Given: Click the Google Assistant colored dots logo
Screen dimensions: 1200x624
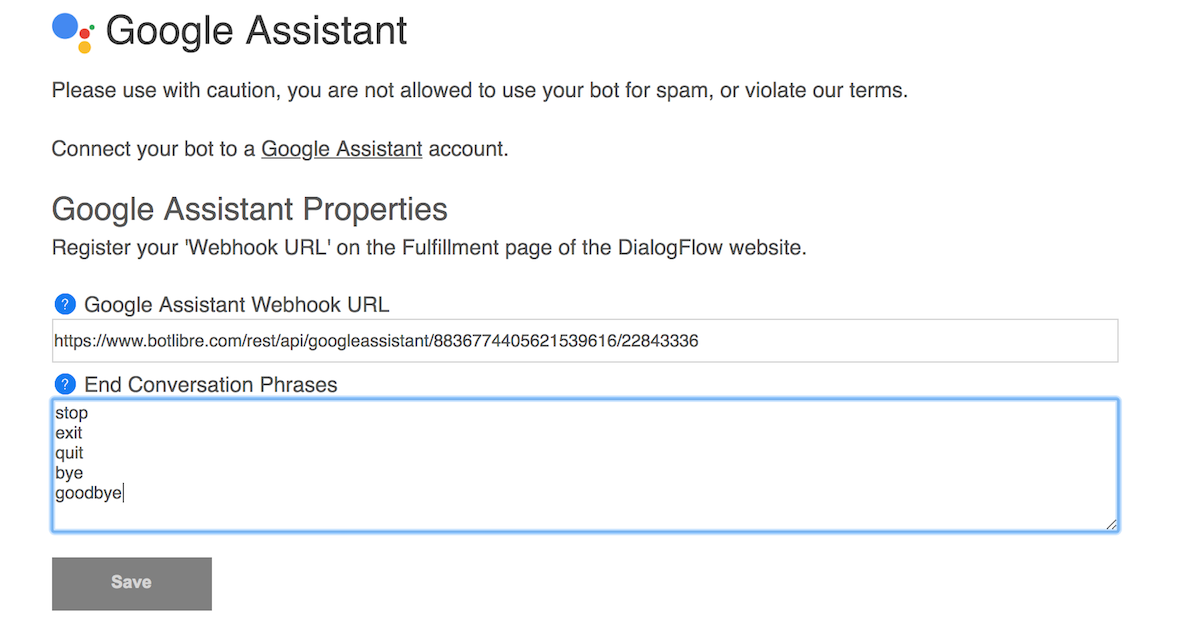Looking at the screenshot, I should 73,32.
